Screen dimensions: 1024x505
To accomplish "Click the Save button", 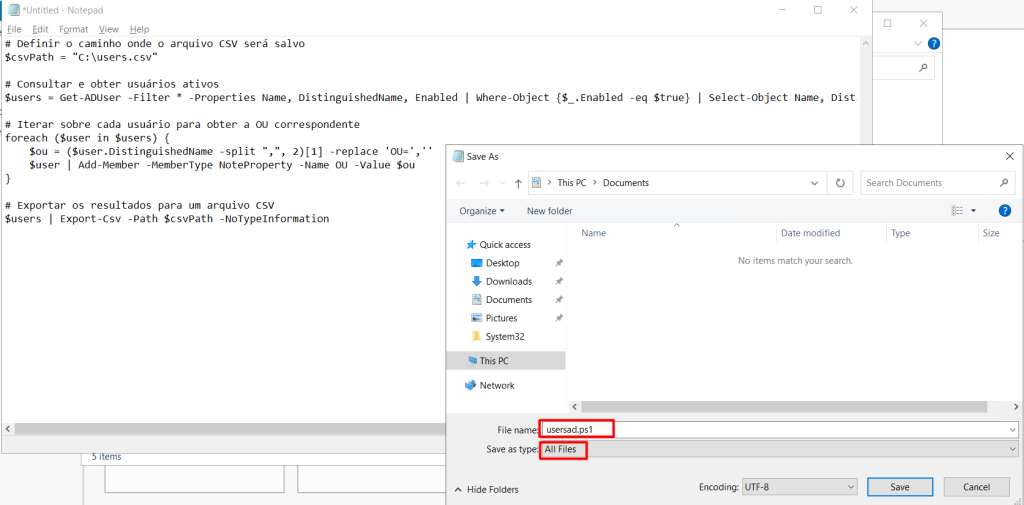I will coord(900,487).
